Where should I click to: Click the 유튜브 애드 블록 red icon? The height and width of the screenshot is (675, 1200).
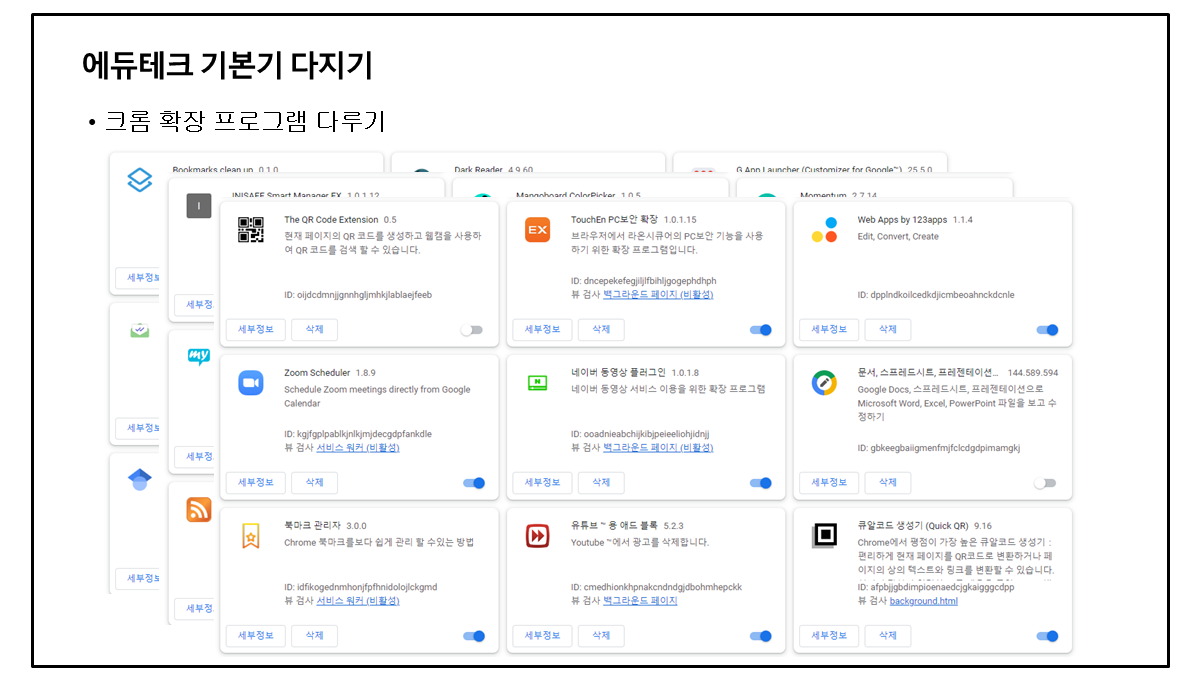coord(538,536)
